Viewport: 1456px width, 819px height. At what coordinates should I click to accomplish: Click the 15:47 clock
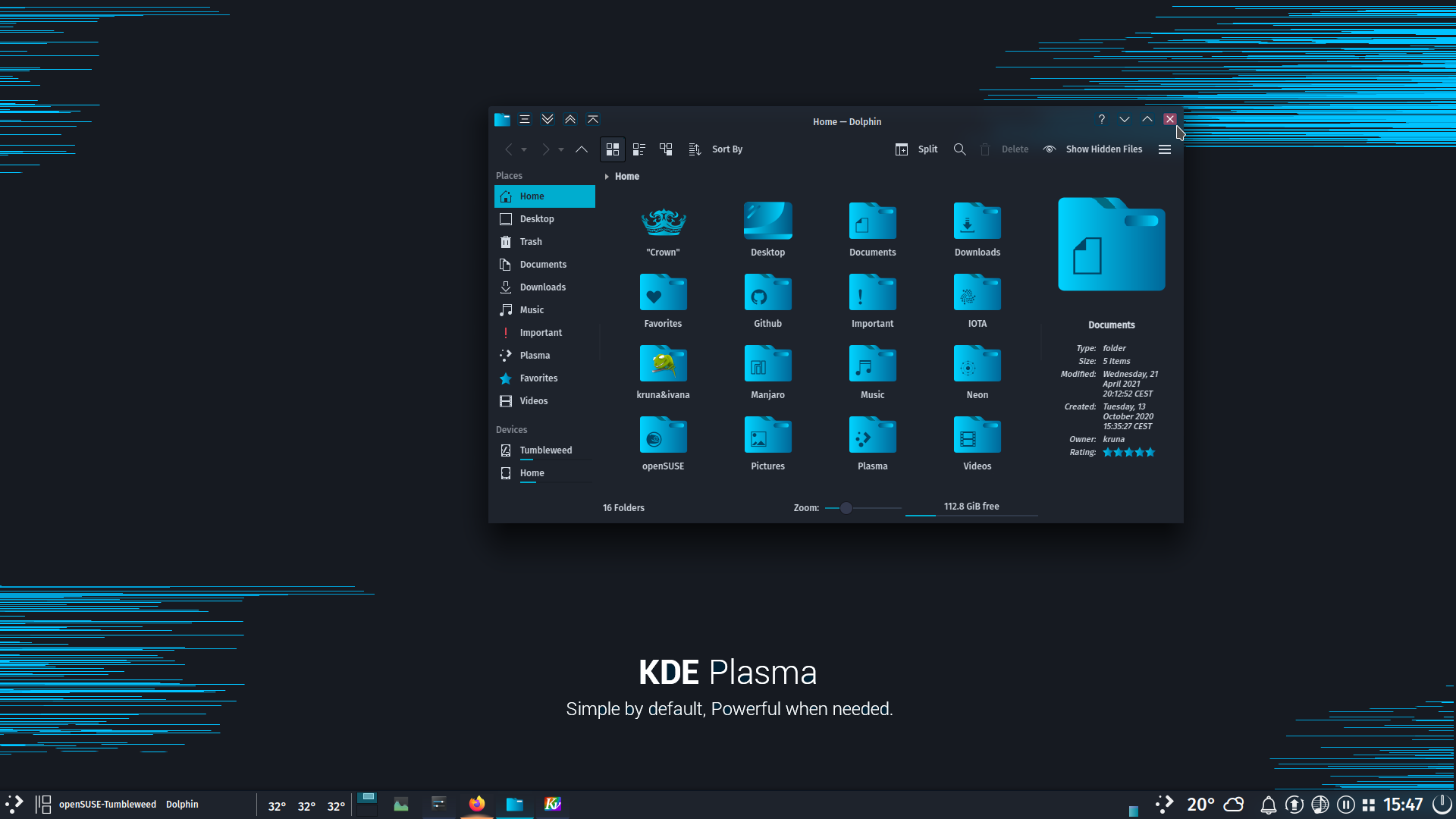tap(1403, 805)
